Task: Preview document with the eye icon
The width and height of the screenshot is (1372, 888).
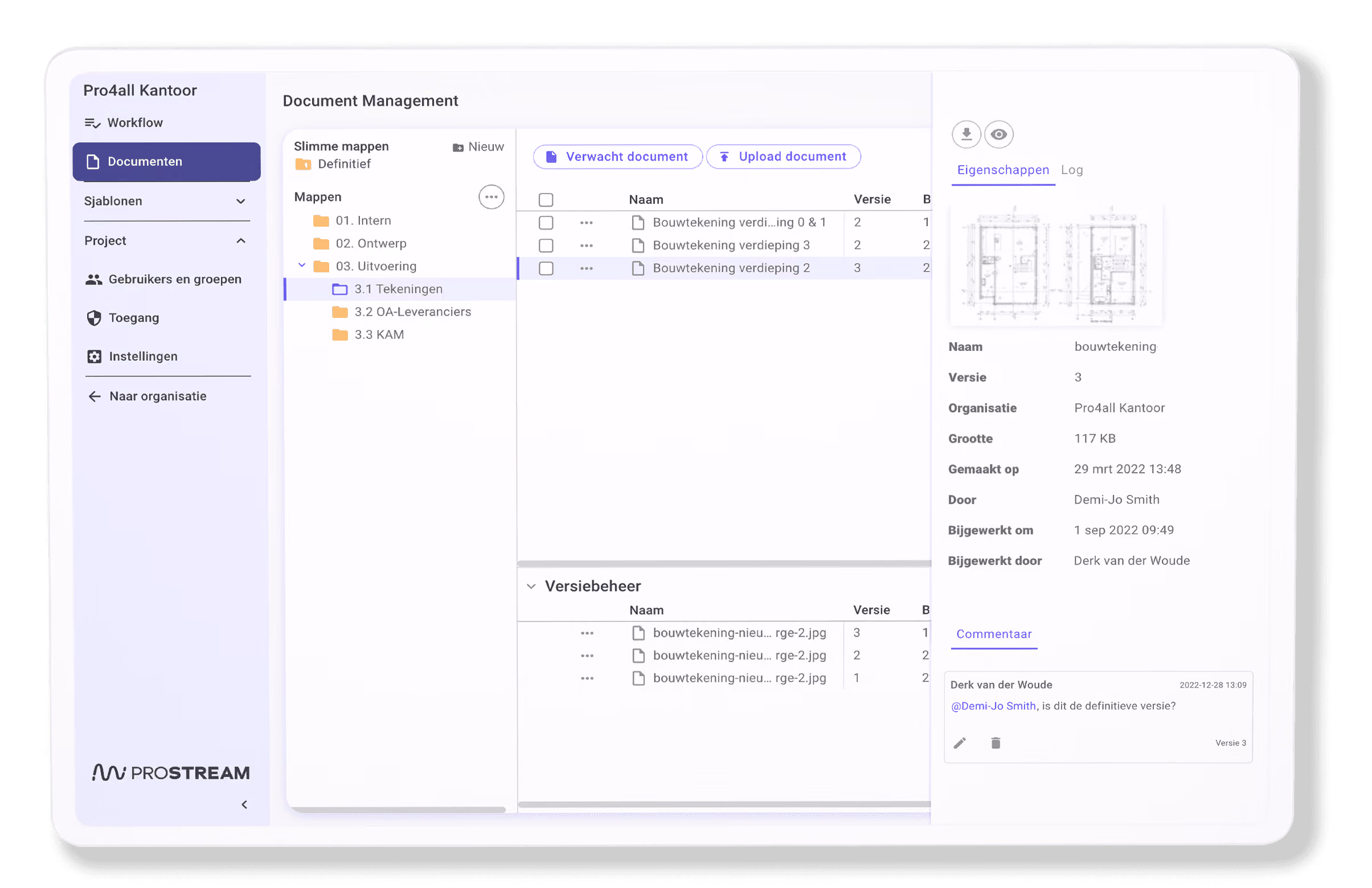Action: (998, 134)
